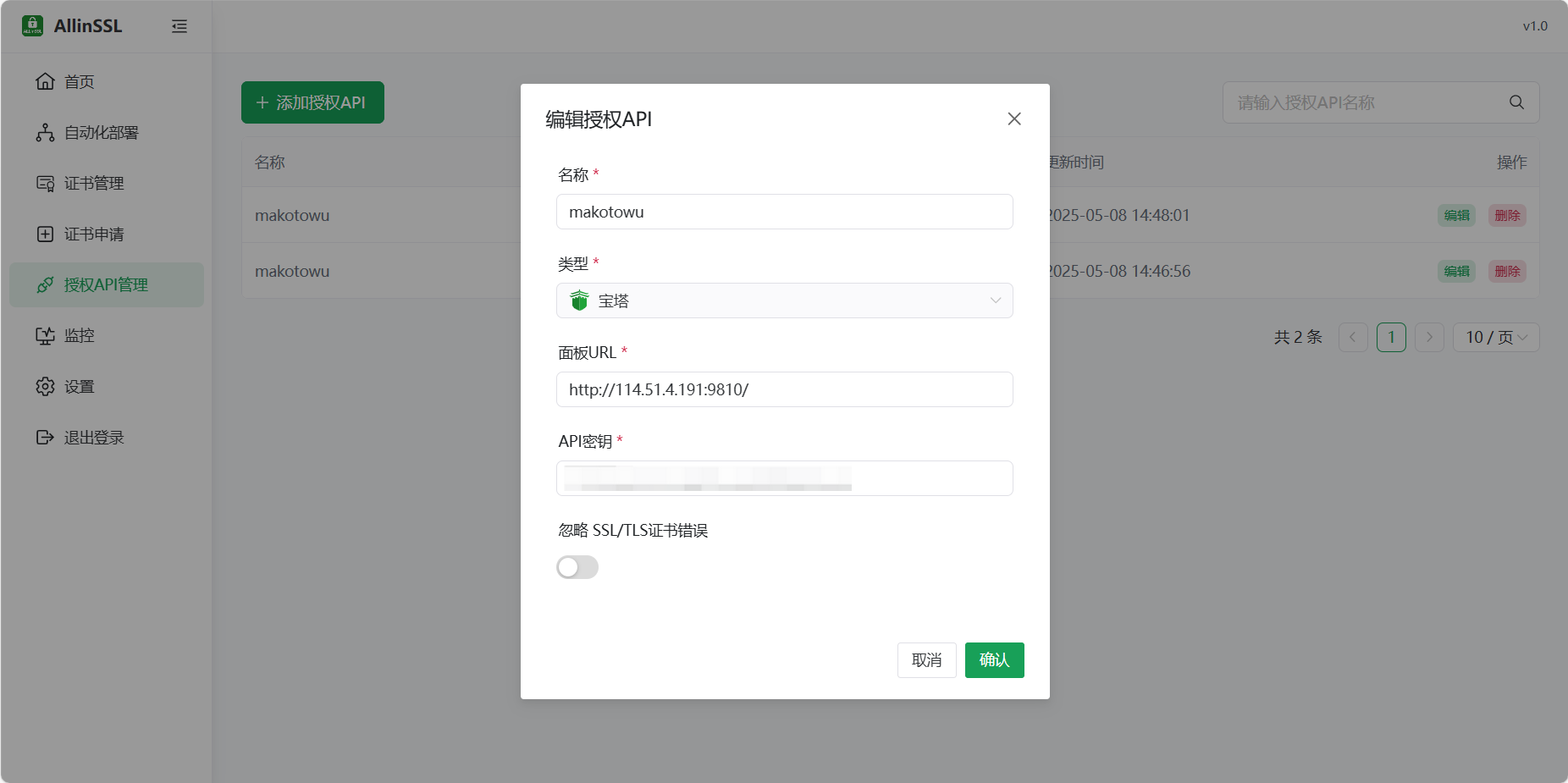Click the 面板URL input field
Screen dimensions: 1568x783
point(784,389)
